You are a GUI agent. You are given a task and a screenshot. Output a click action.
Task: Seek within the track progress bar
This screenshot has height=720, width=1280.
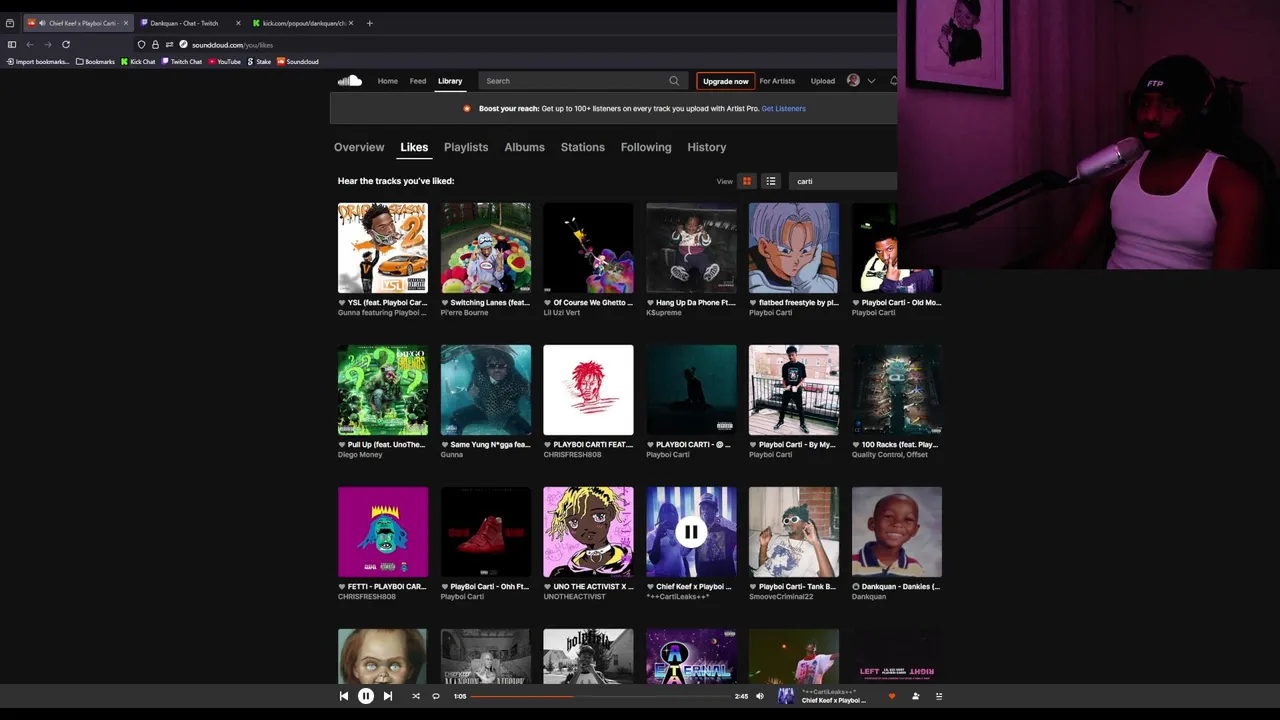pyautogui.click(x=600, y=696)
